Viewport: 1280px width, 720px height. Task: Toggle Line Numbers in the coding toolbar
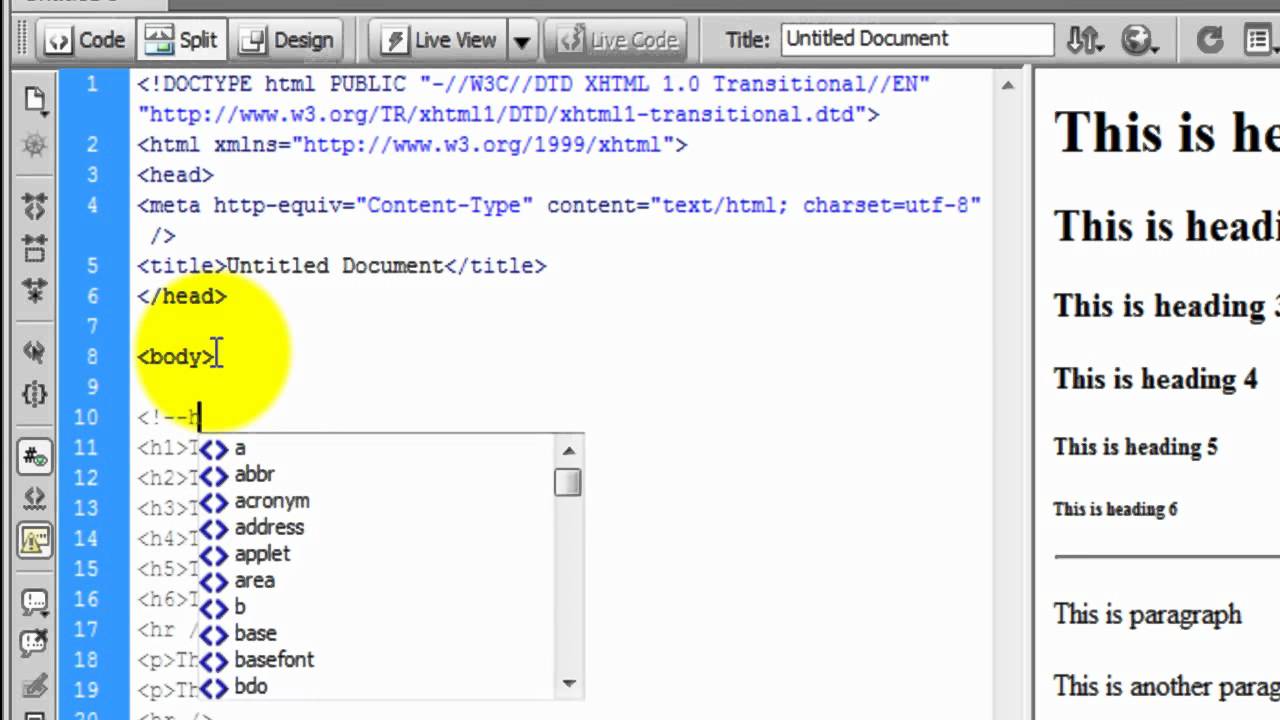click(35, 457)
